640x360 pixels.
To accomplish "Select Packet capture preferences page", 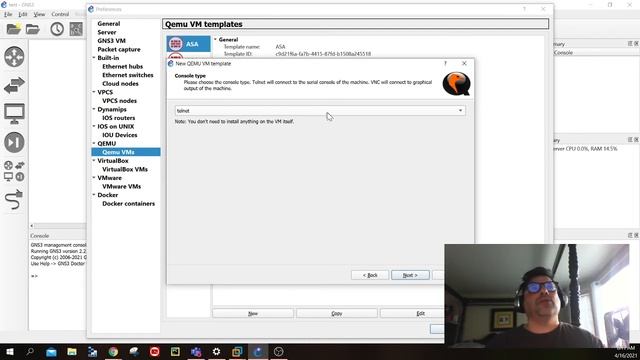I will [x=119, y=49].
